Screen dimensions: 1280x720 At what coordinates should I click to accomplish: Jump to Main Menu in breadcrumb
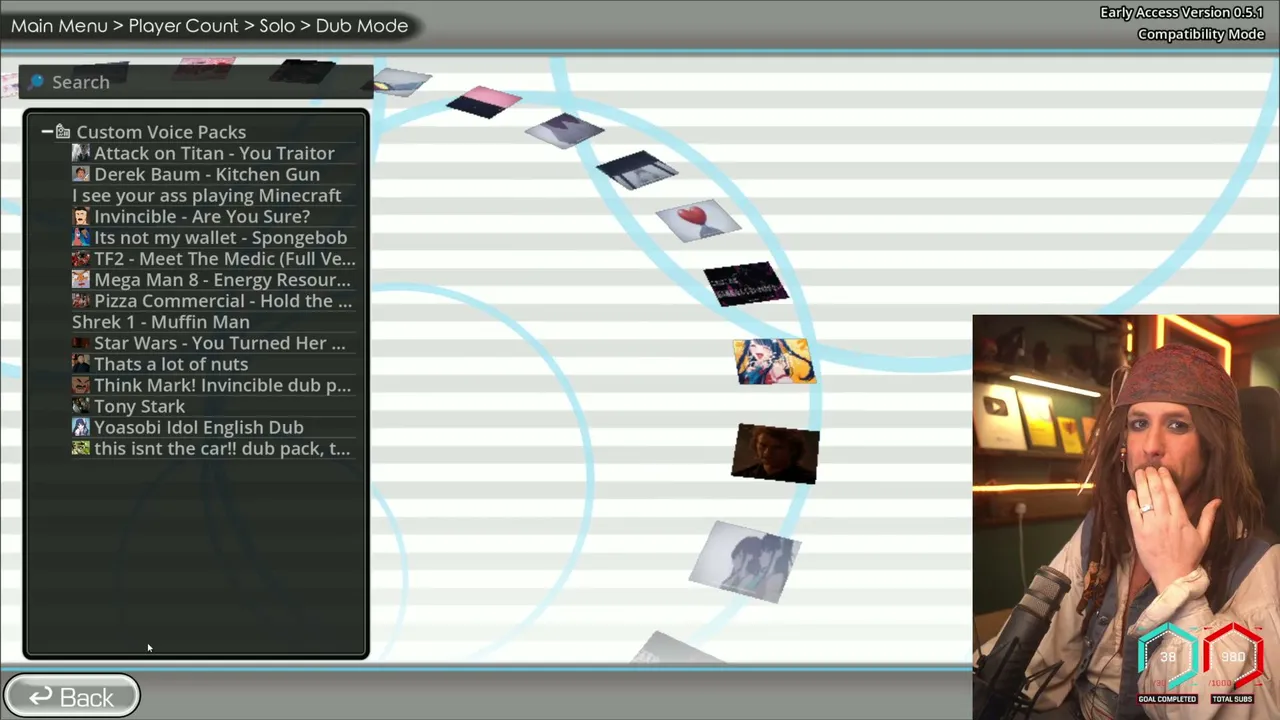[59, 26]
